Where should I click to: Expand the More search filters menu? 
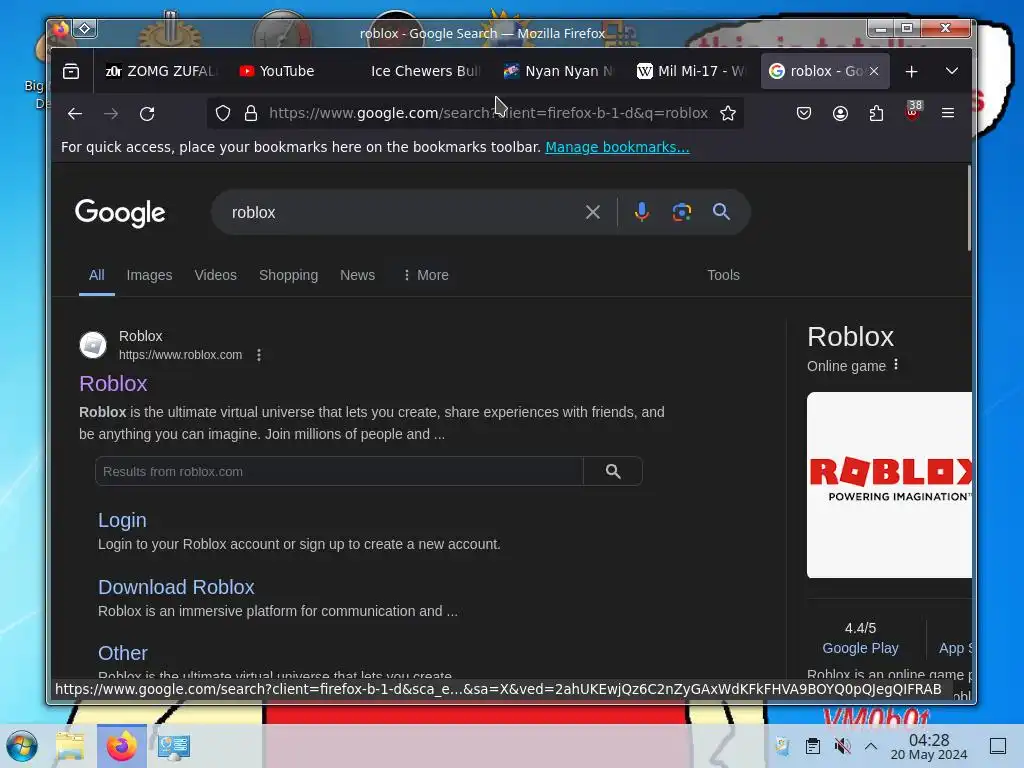426,275
